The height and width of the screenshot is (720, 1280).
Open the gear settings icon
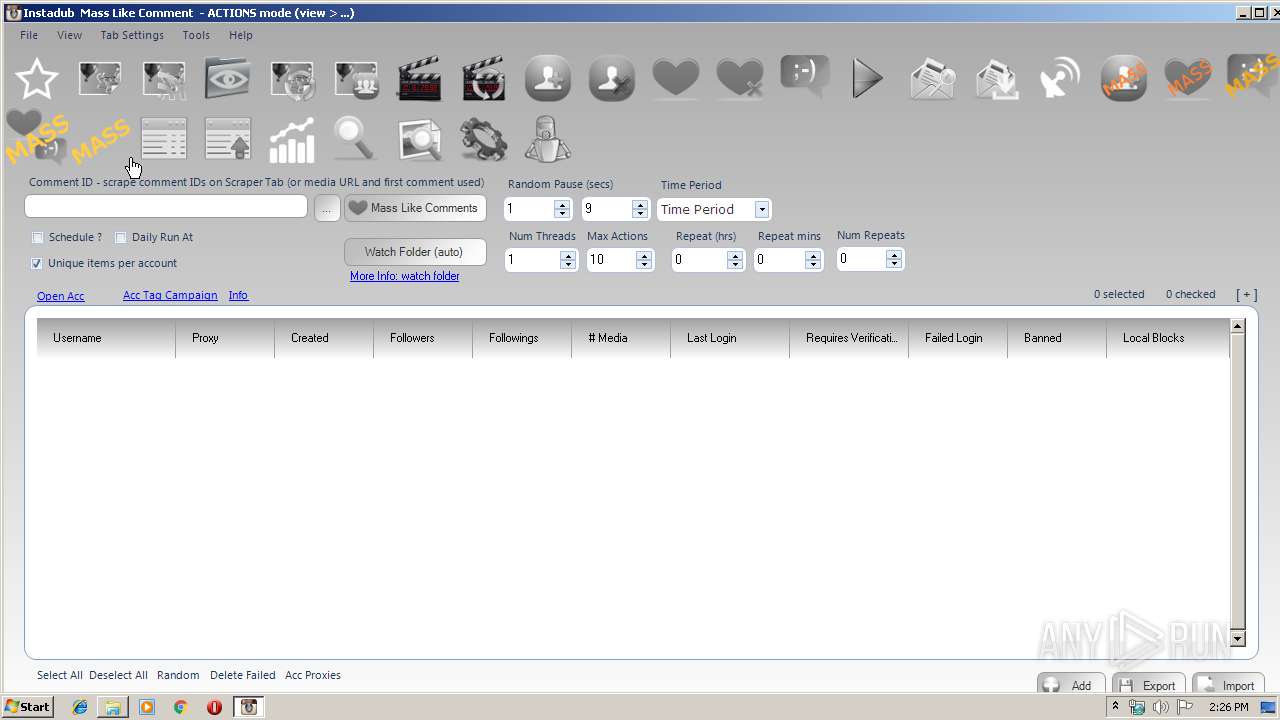484,139
